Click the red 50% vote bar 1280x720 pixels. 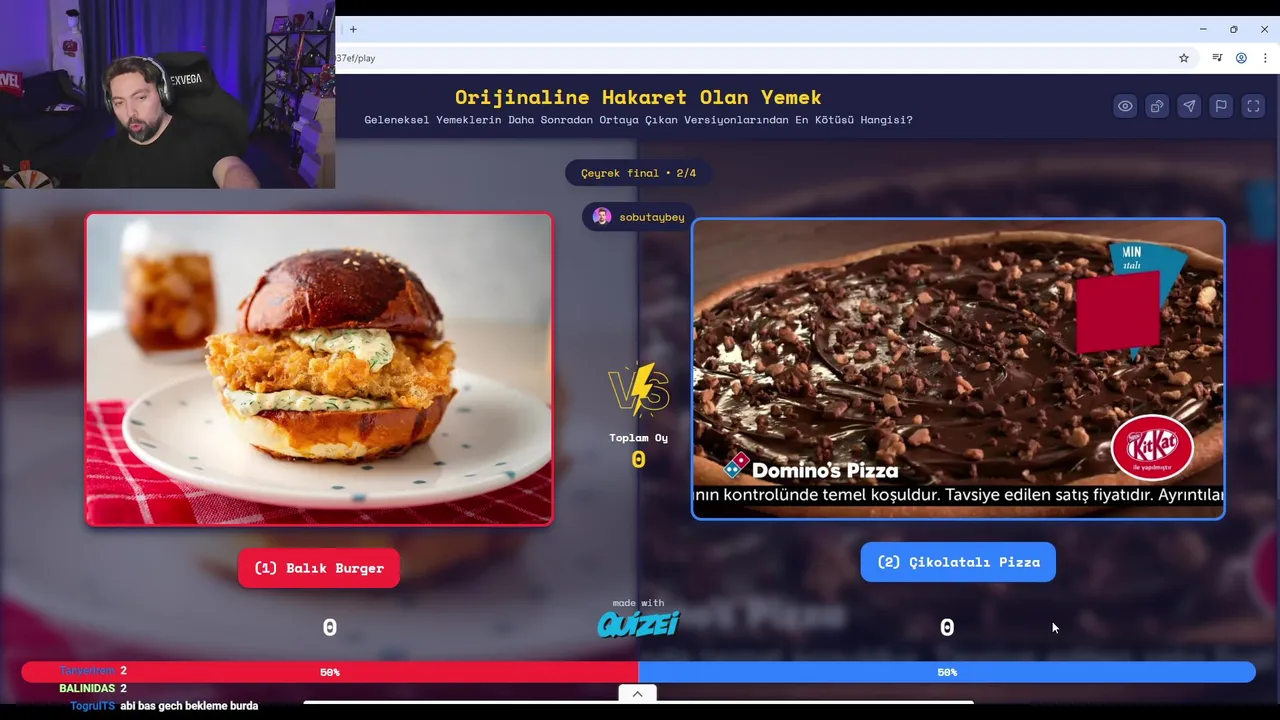point(330,672)
